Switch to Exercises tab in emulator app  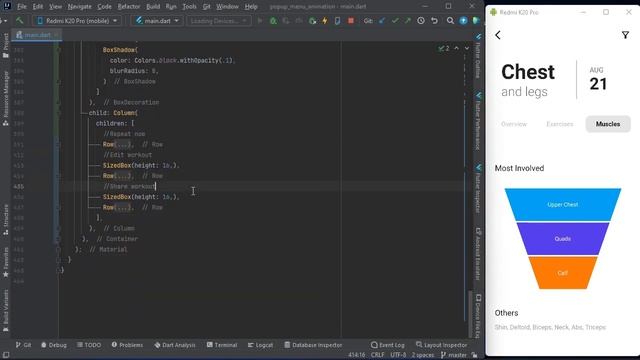pos(560,124)
